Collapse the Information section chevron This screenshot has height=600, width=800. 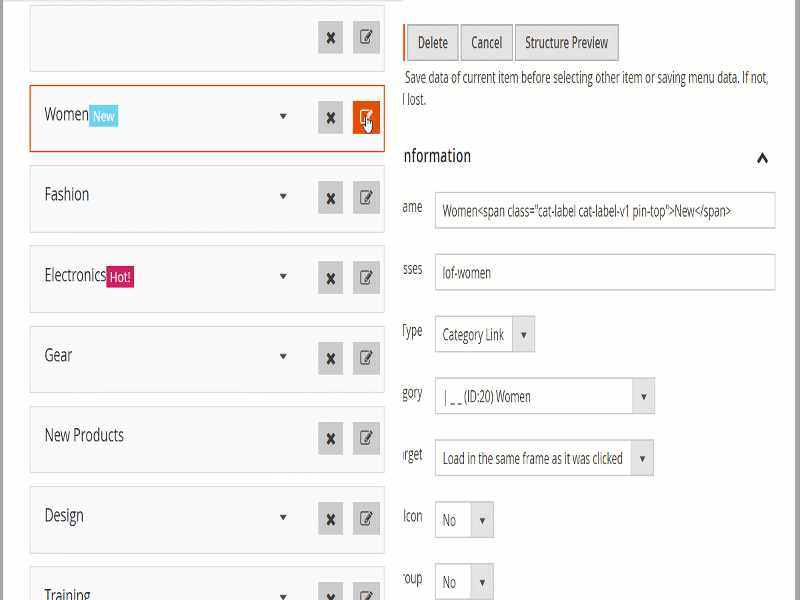762,157
